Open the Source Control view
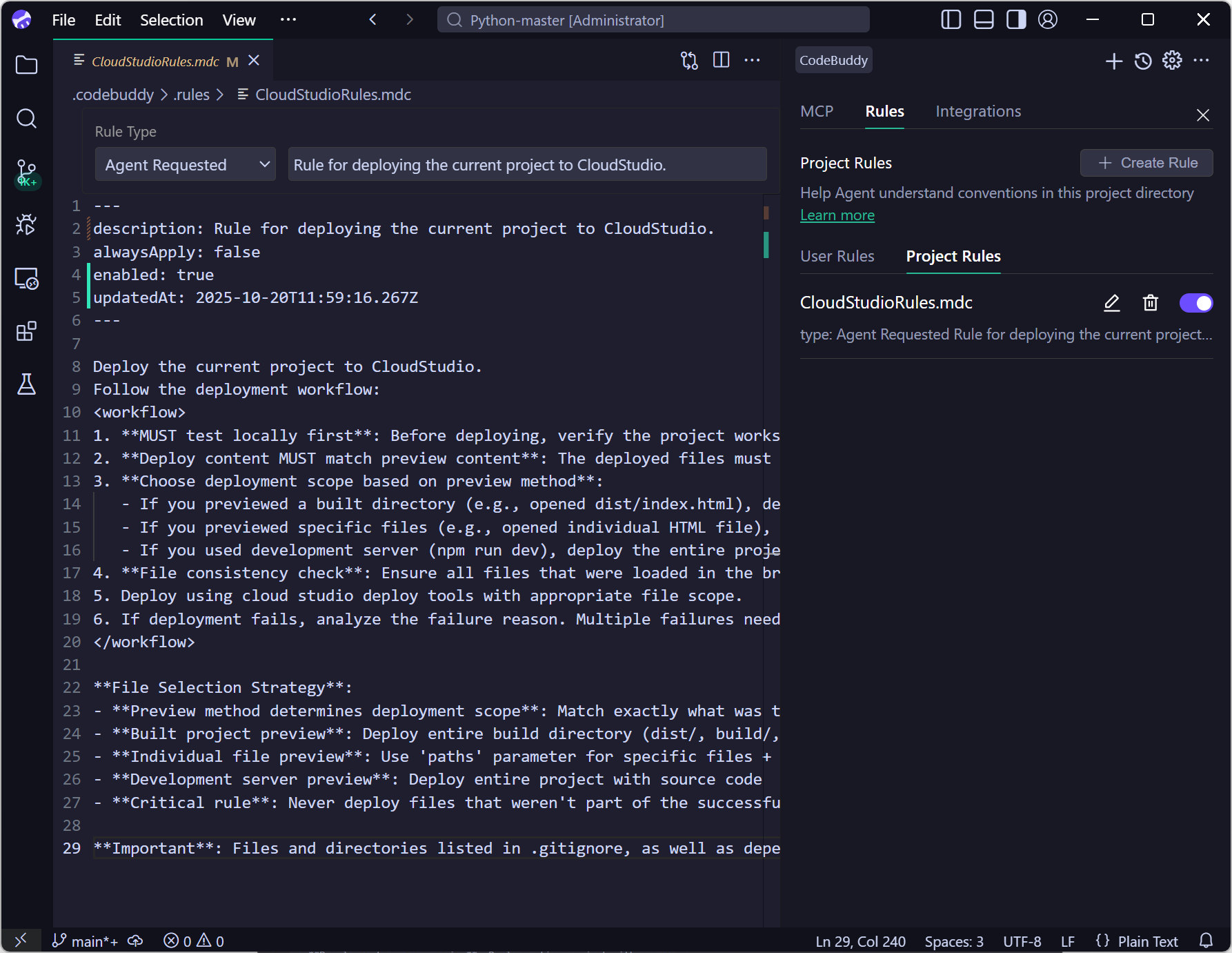 pyautogui.click(x=26, y=173)
